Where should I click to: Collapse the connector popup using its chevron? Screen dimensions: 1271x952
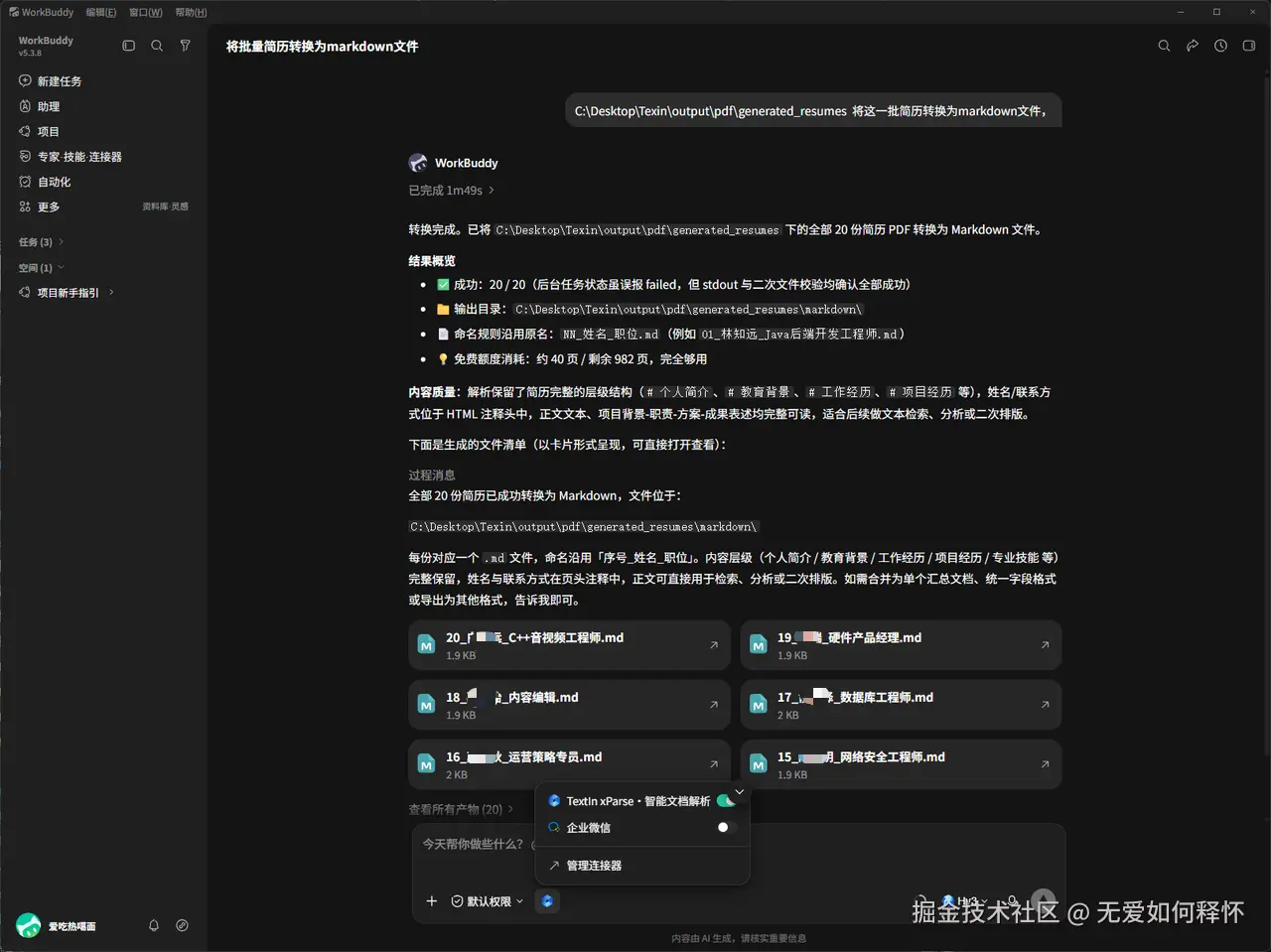(x=739, y=791)
